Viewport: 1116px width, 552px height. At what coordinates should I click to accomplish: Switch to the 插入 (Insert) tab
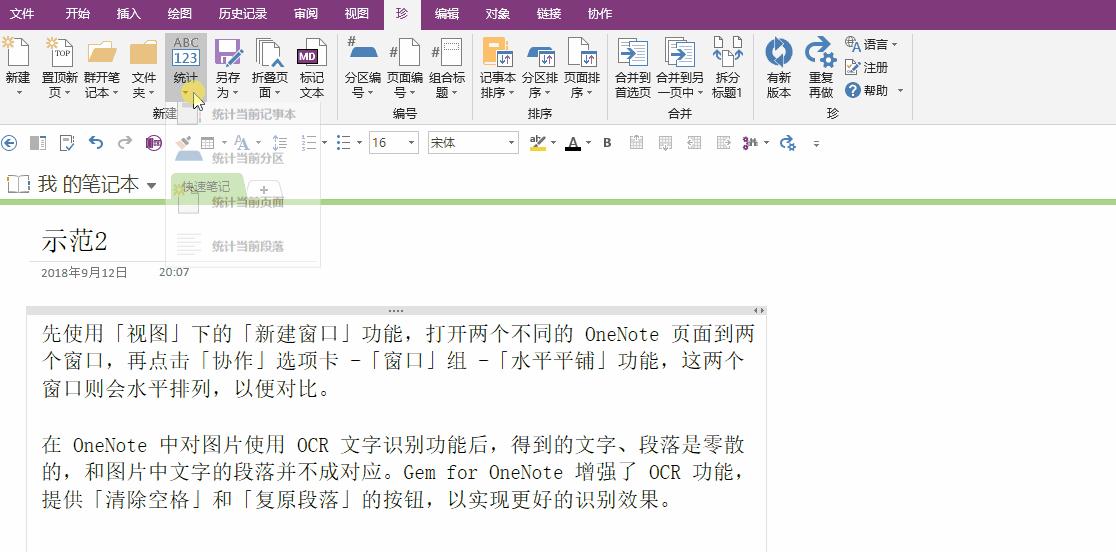click(x=129, y=14)
